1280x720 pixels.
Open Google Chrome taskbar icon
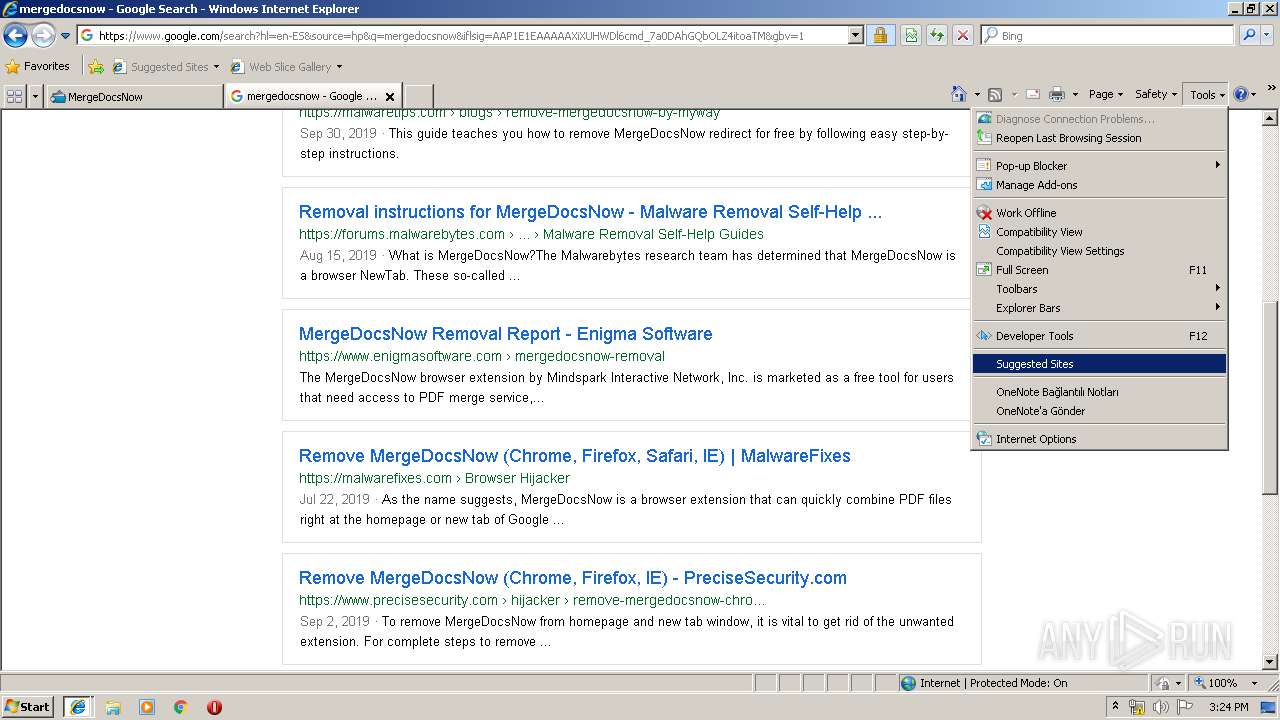coord(181,707)
